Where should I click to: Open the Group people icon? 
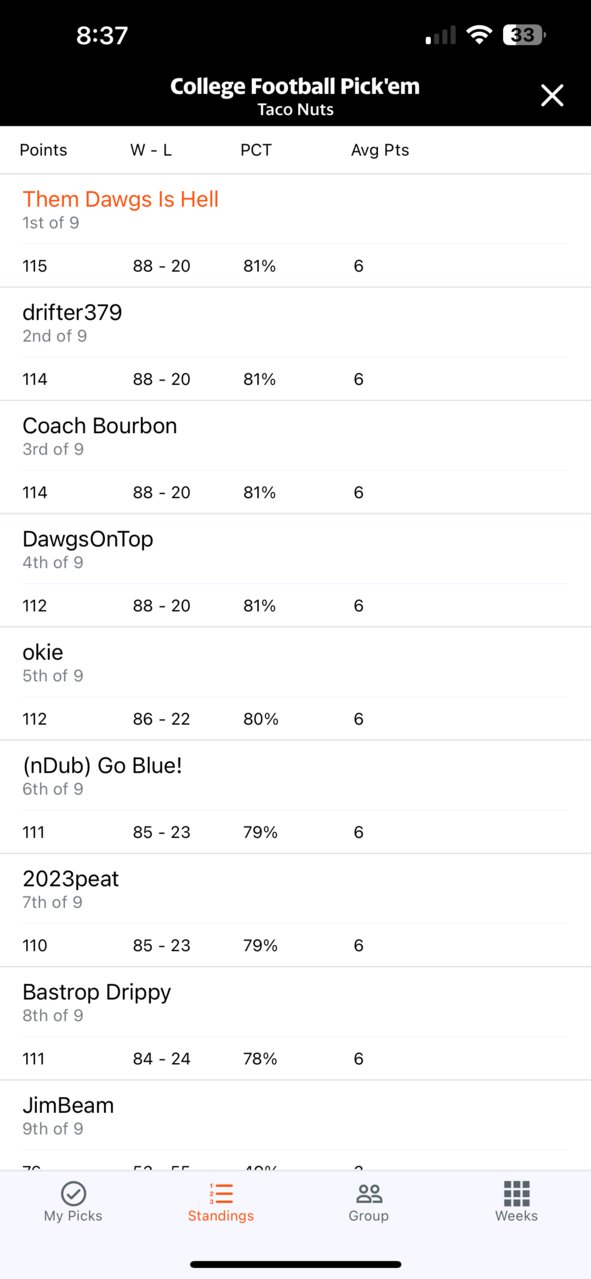point(369,1193)
